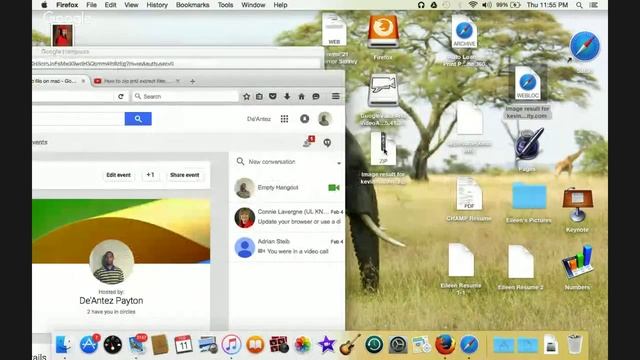Open iTunes from the Dock
640x360 pixels.
[x=231, y=345]
